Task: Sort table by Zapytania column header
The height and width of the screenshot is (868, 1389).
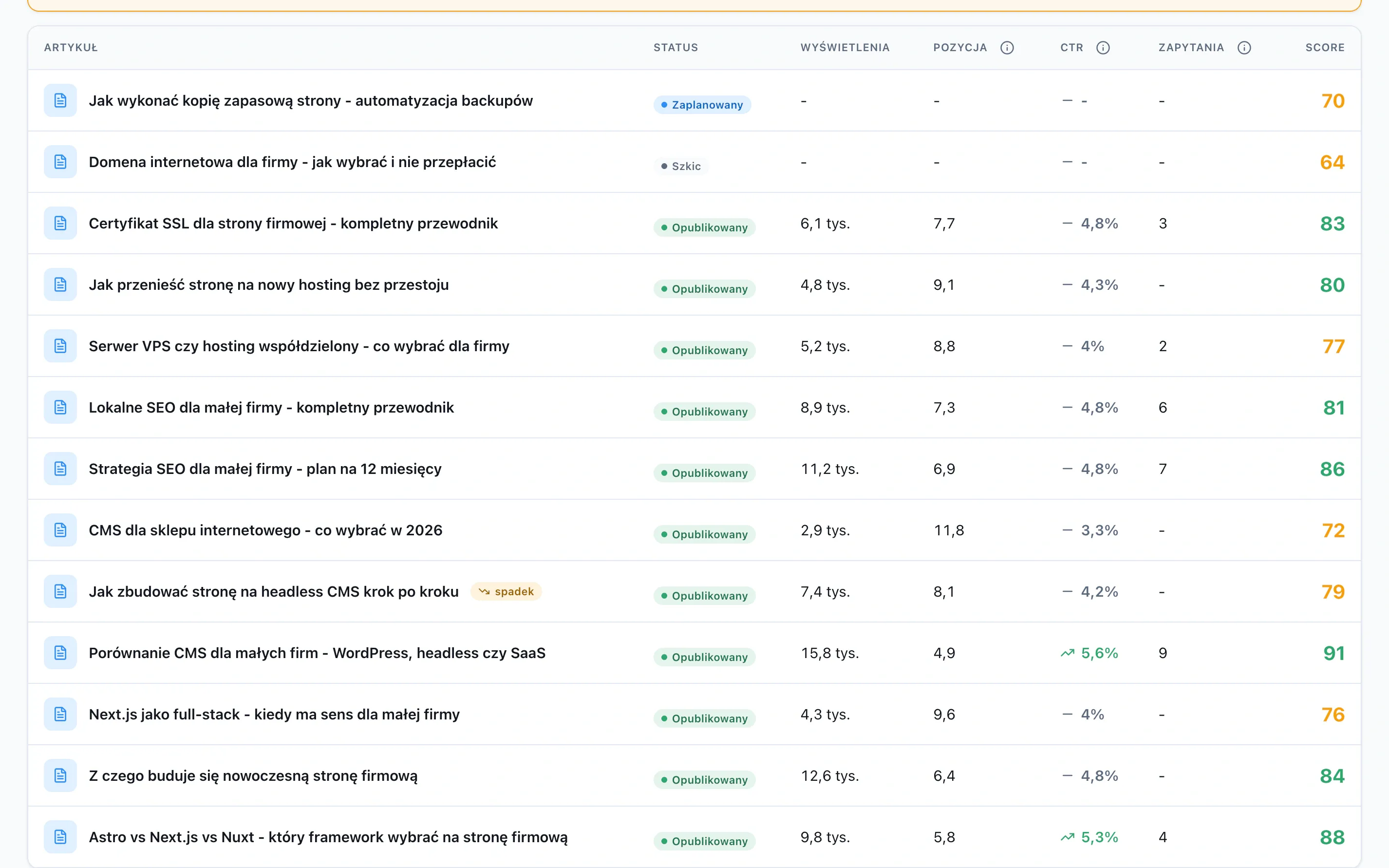Action: click(1191, 48)
